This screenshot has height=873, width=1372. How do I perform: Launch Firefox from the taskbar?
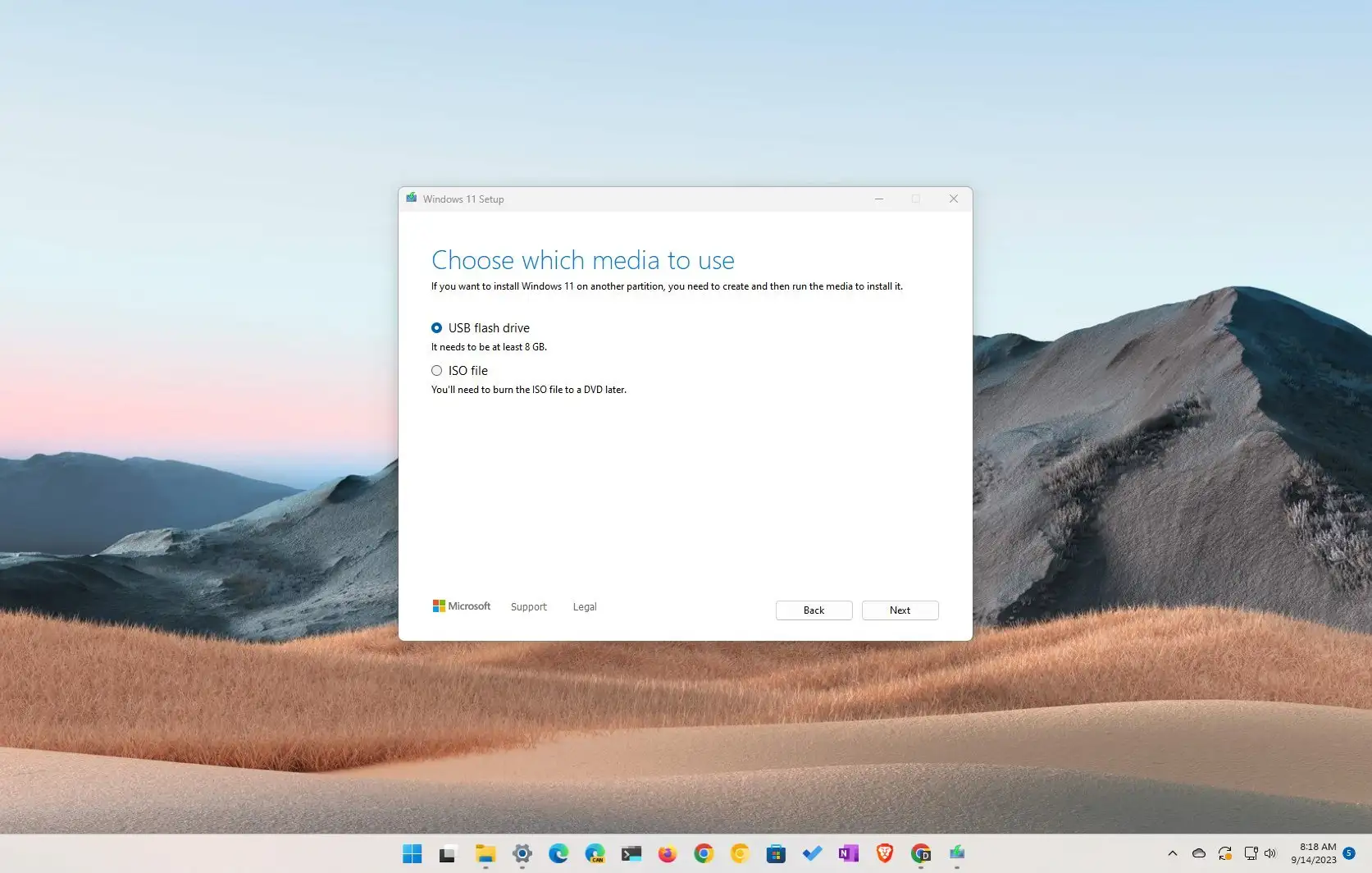click(x=668, y=854)
